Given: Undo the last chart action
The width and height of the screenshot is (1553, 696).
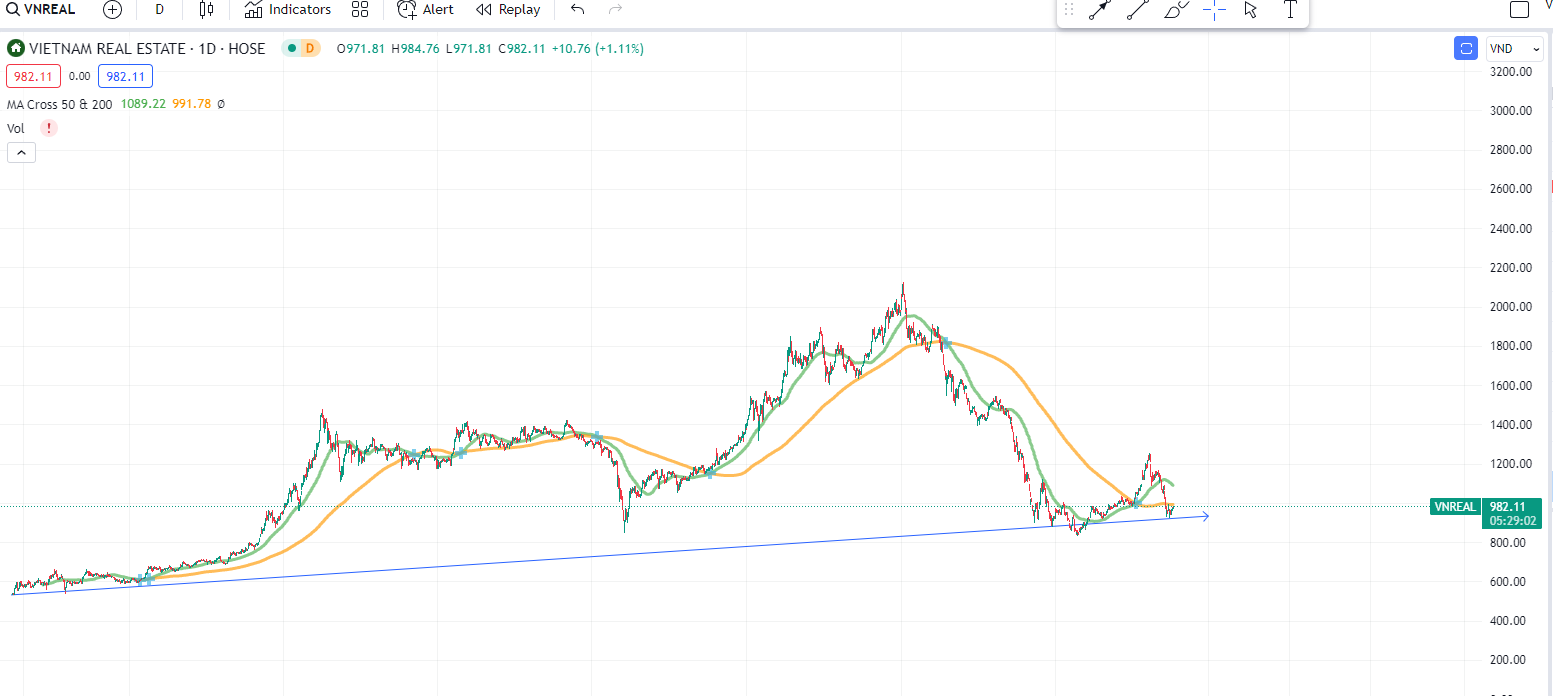Looking at the screenshot, I should (577, 10).
